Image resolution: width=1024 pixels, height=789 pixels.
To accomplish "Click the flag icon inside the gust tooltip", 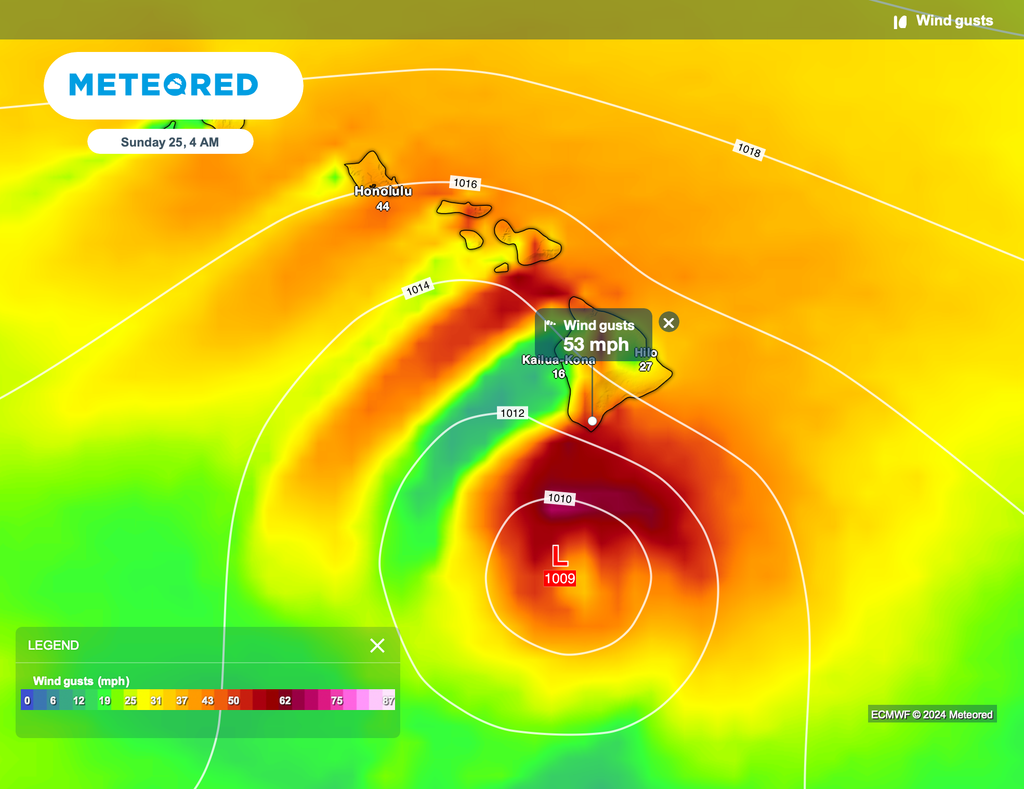I will pos(550,326).
